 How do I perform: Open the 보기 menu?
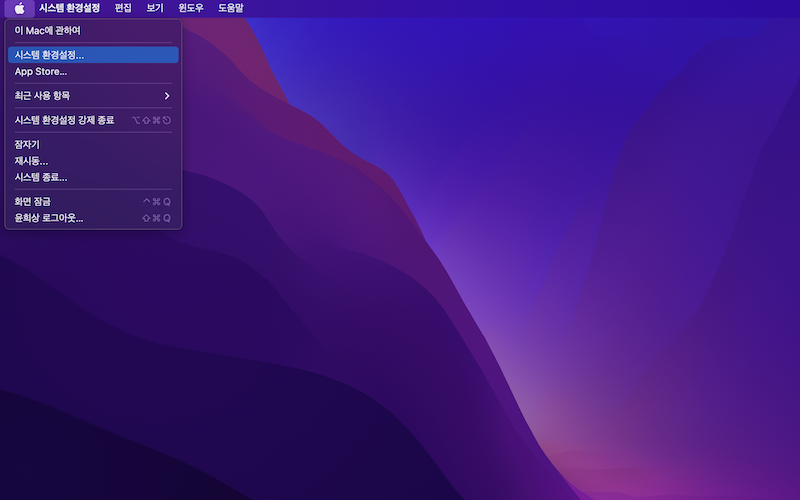[155, 8]
